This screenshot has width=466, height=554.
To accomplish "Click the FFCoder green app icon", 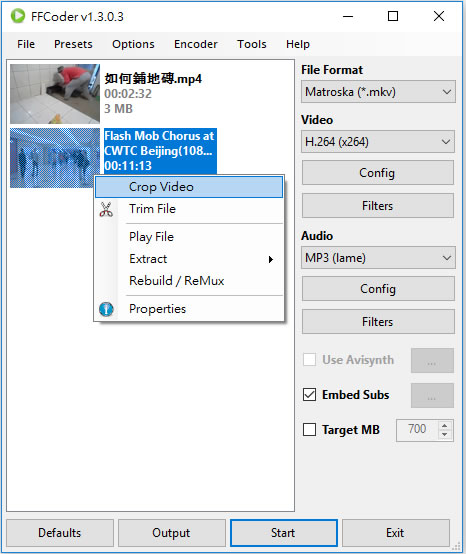I will (x=18, y=16).
